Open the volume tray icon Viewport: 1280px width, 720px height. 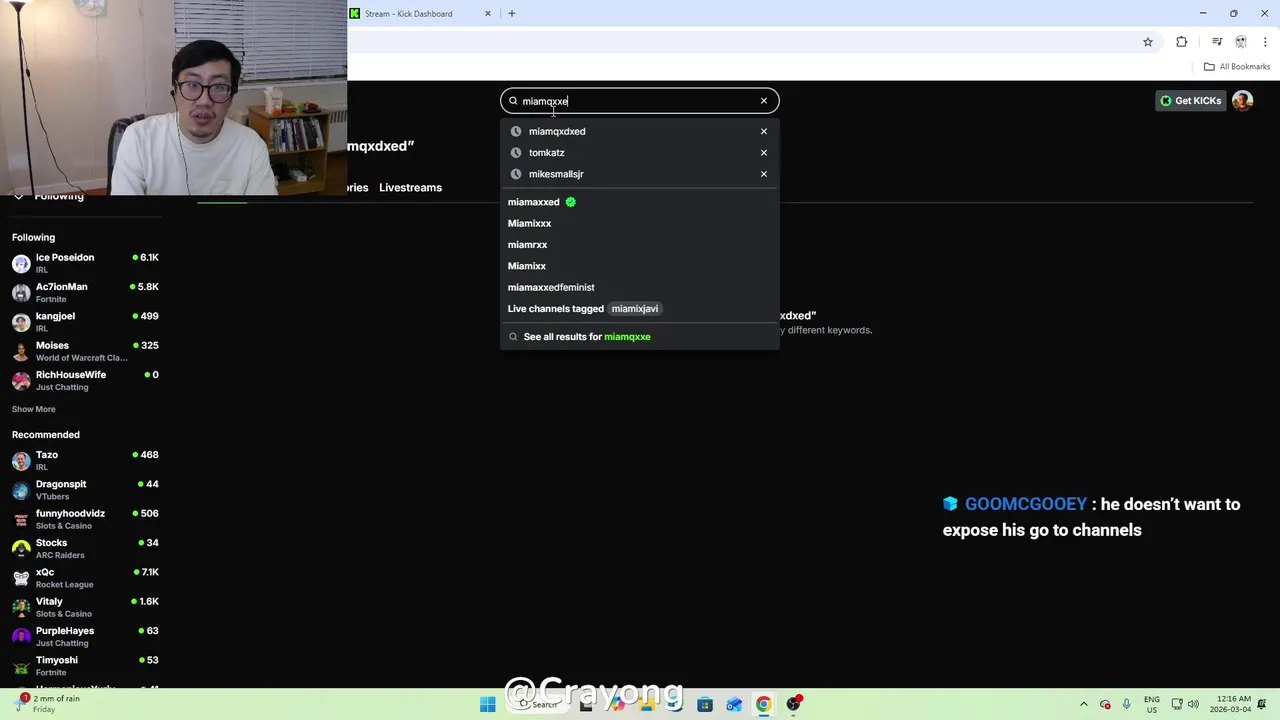click(x=1193, y=705)
